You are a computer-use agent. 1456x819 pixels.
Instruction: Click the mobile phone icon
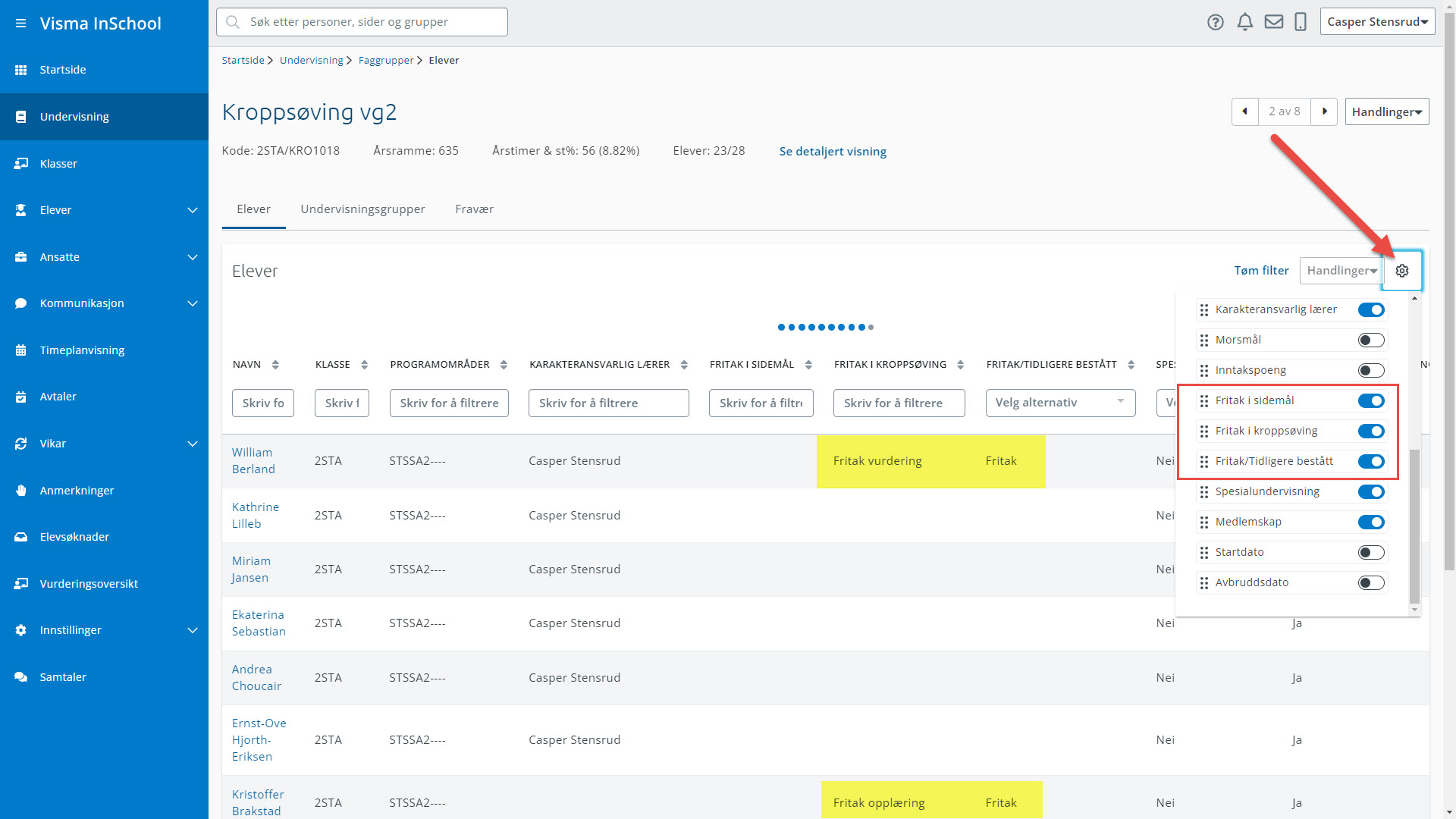point(1301,22)
